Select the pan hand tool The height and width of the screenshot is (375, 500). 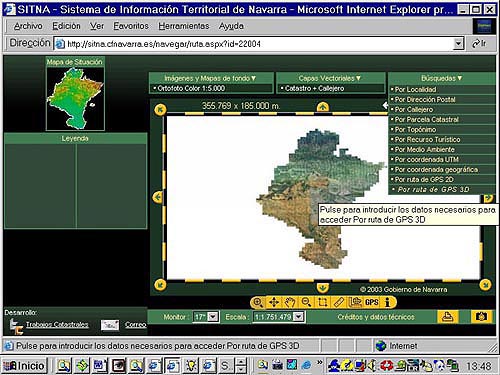pos(290,303)
